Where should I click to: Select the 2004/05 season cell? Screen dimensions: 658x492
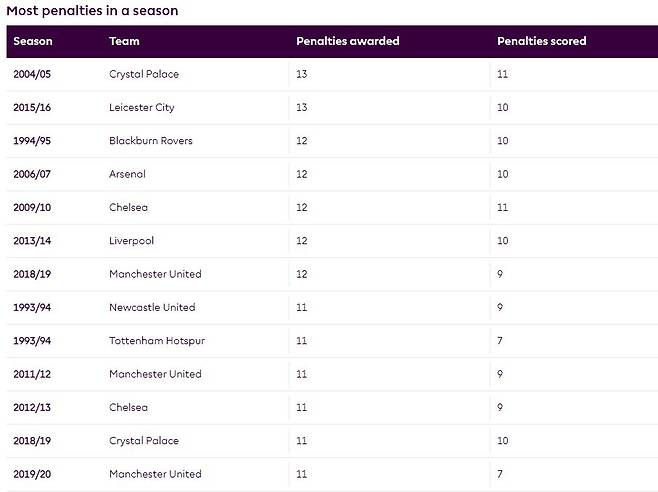click(32, 74)
